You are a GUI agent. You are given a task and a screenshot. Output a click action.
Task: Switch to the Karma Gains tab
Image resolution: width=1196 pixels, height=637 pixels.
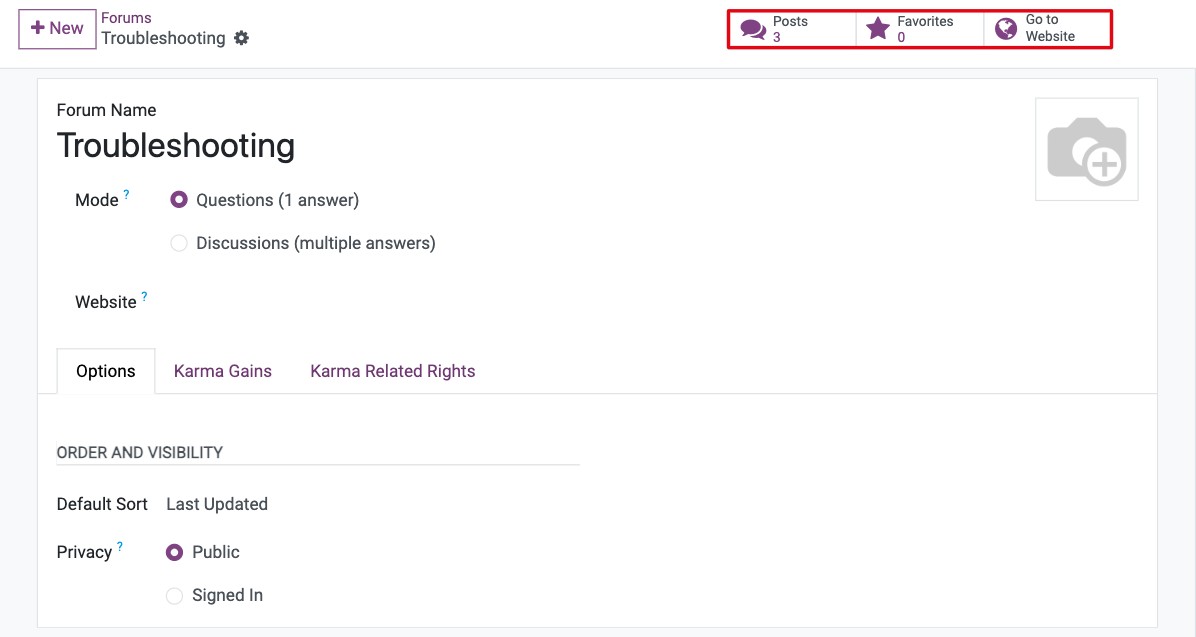point(223,372)
